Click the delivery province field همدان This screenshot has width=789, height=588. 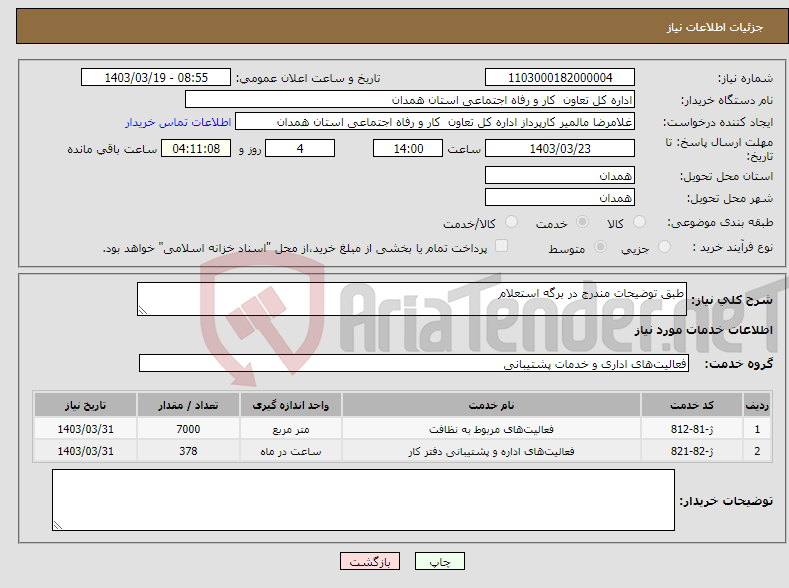pos(560,176)
